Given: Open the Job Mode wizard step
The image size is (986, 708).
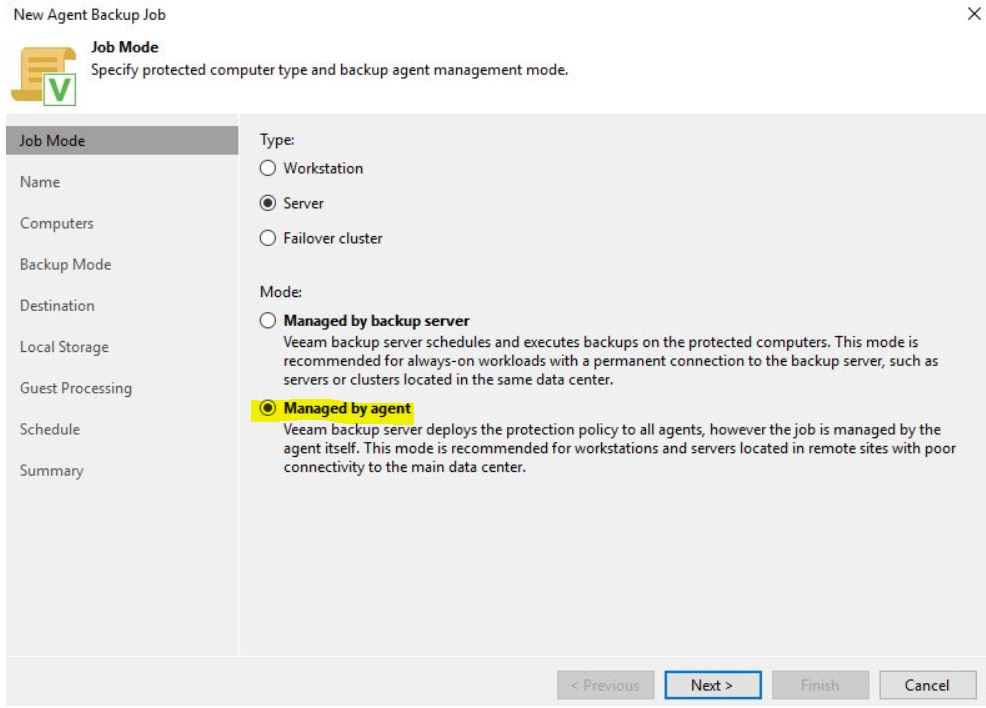Looking at the screenshot, I should [x=122, y=140].
